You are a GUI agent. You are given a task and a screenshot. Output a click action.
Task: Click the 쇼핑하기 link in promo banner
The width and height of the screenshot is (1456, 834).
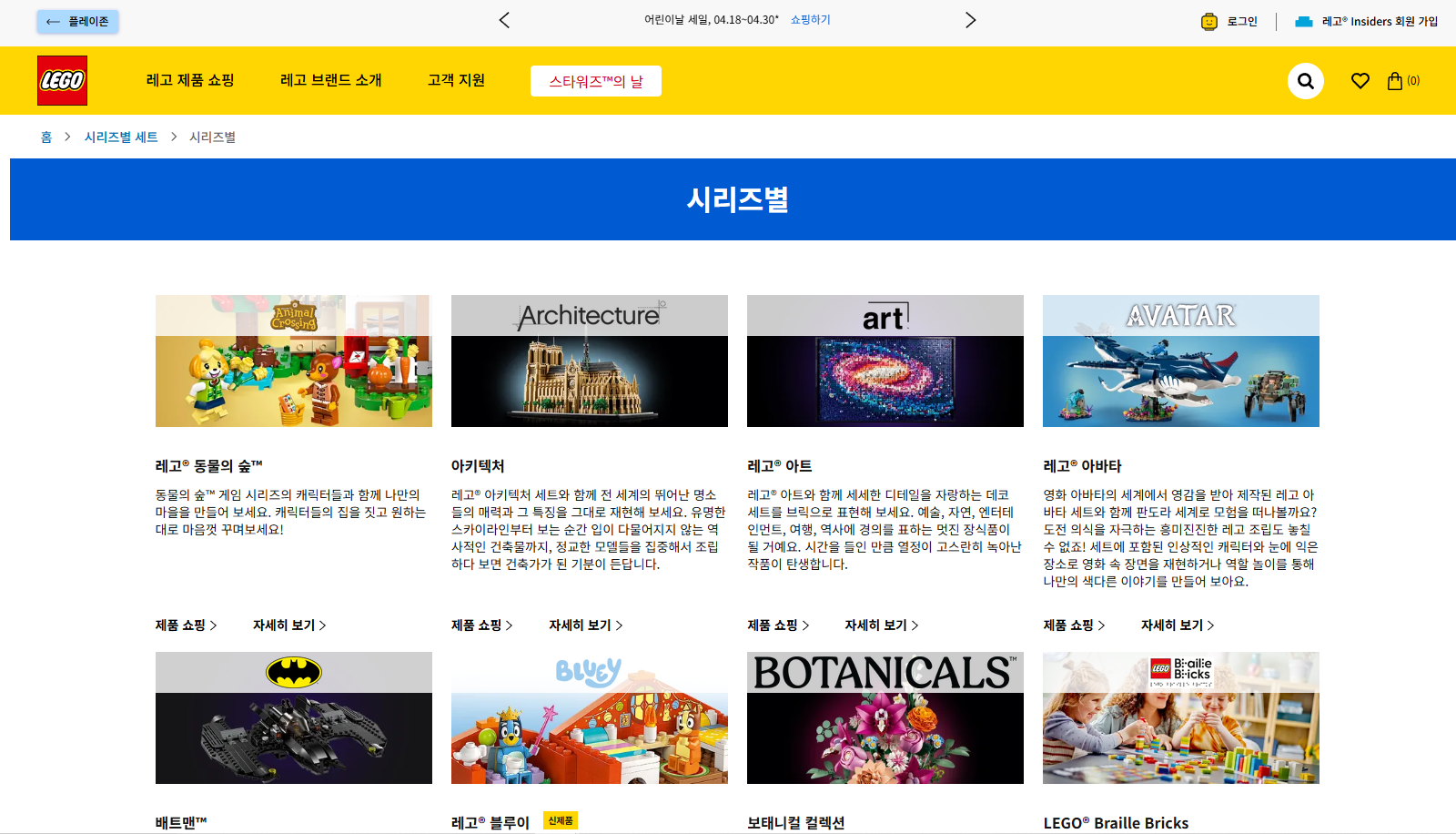pyautogui.click(x=810, y=20)
